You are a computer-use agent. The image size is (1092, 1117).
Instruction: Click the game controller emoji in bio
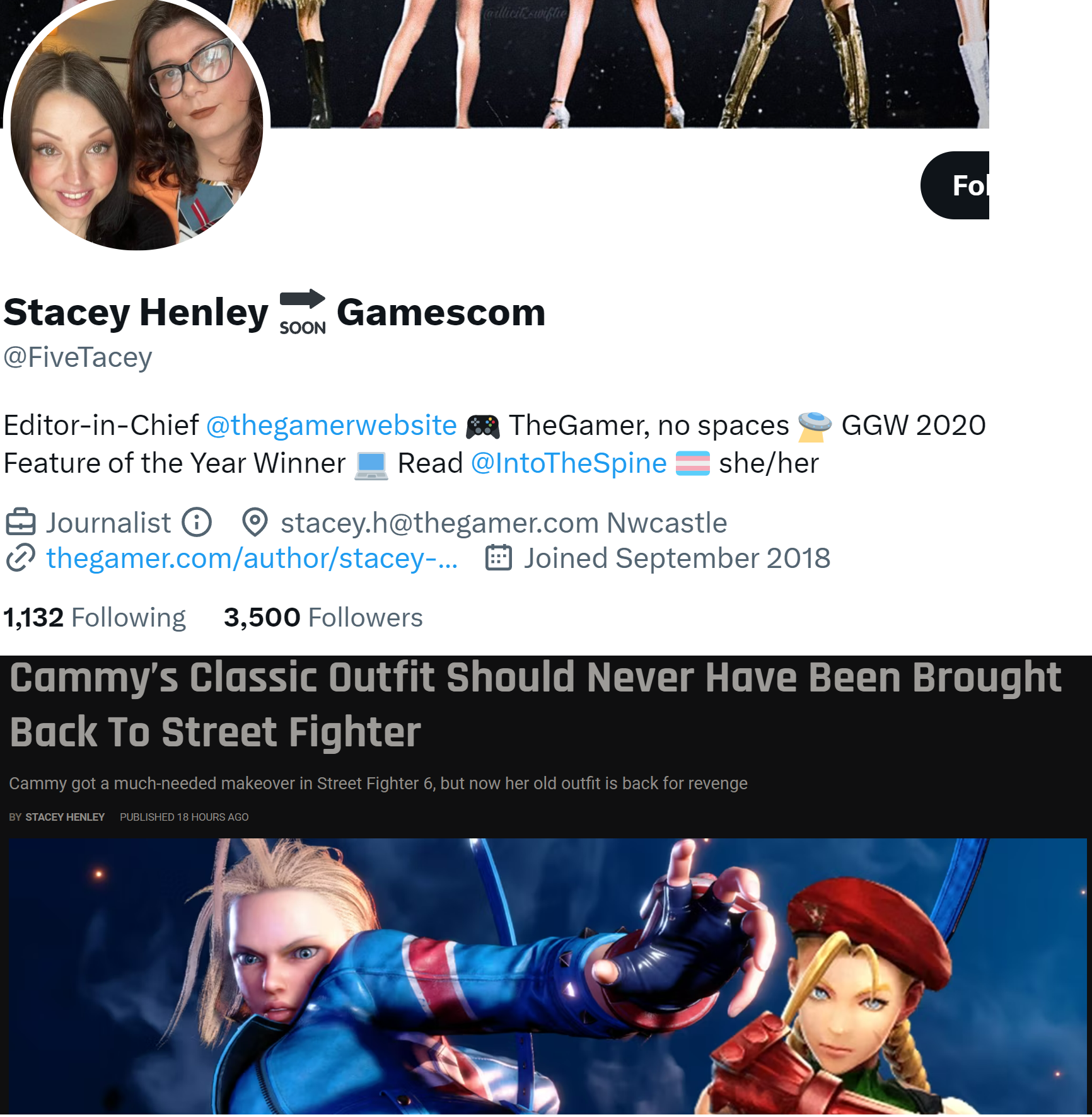[x=483, y=426]
